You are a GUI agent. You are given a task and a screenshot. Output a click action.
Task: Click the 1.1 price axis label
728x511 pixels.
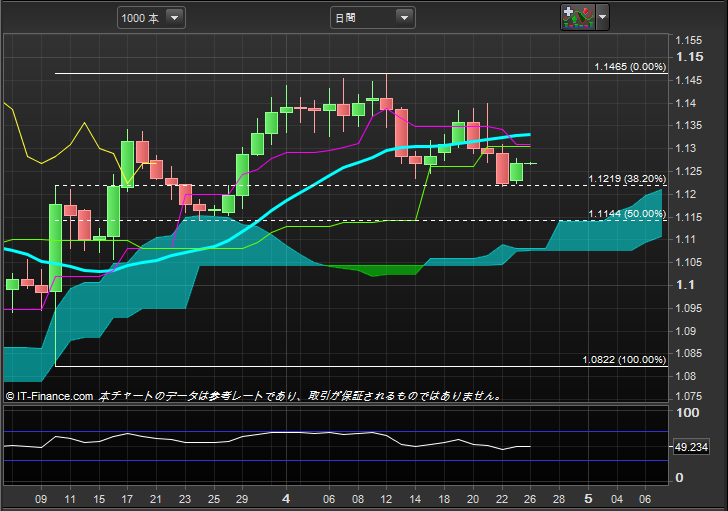point(685,285)
